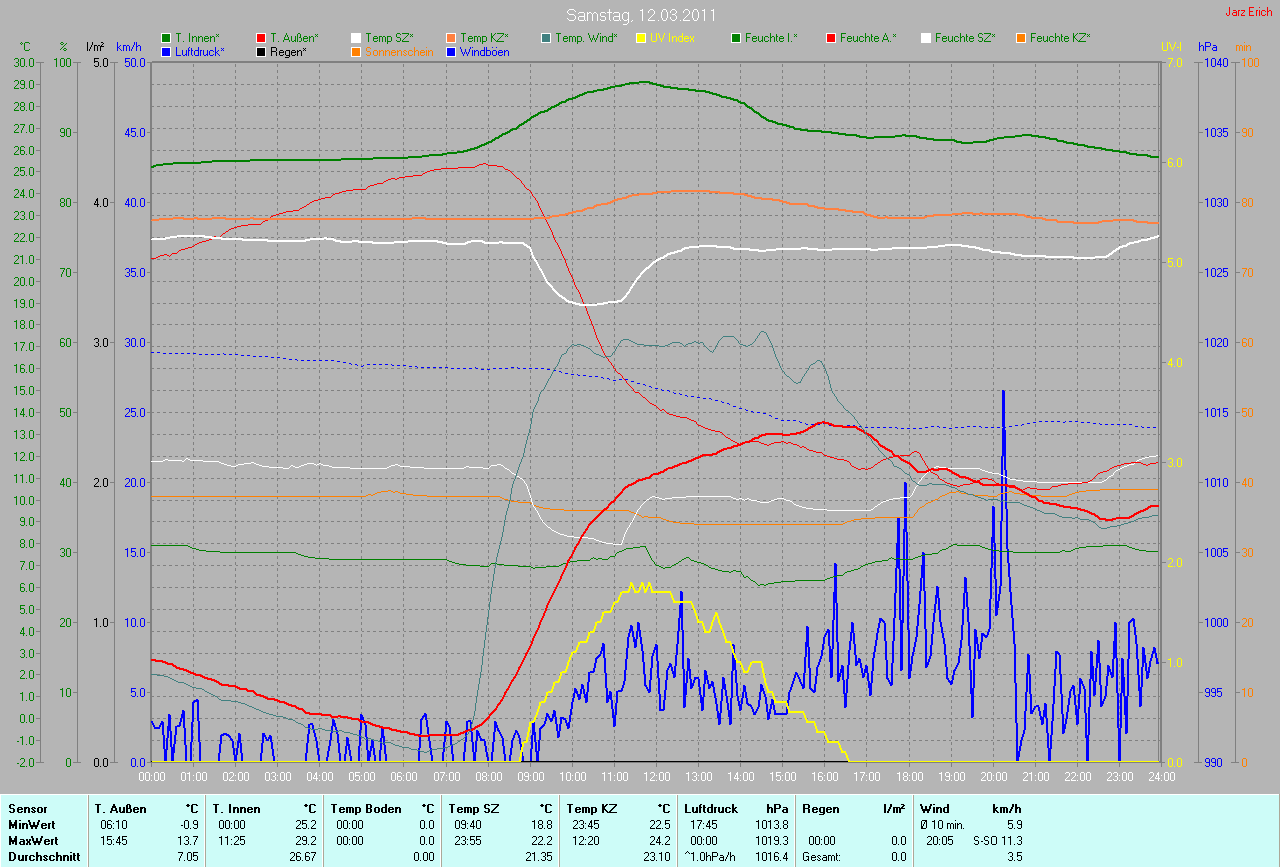Click the Feuchte SZ* legend label

[x=965, y=38]
